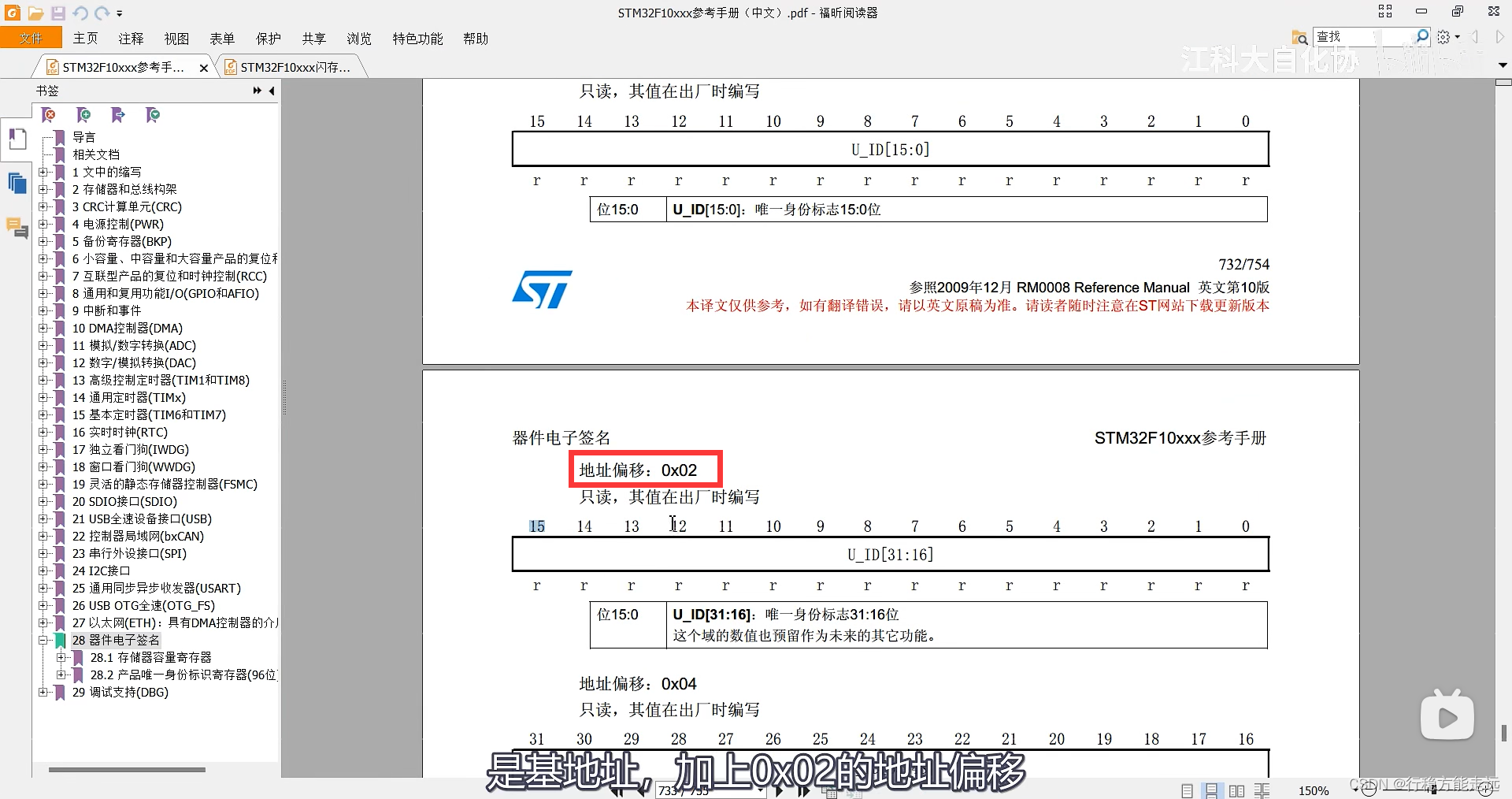Open the document tab list dropdown arrow
1512x799 pixels.
click(x=1502, y=65)
